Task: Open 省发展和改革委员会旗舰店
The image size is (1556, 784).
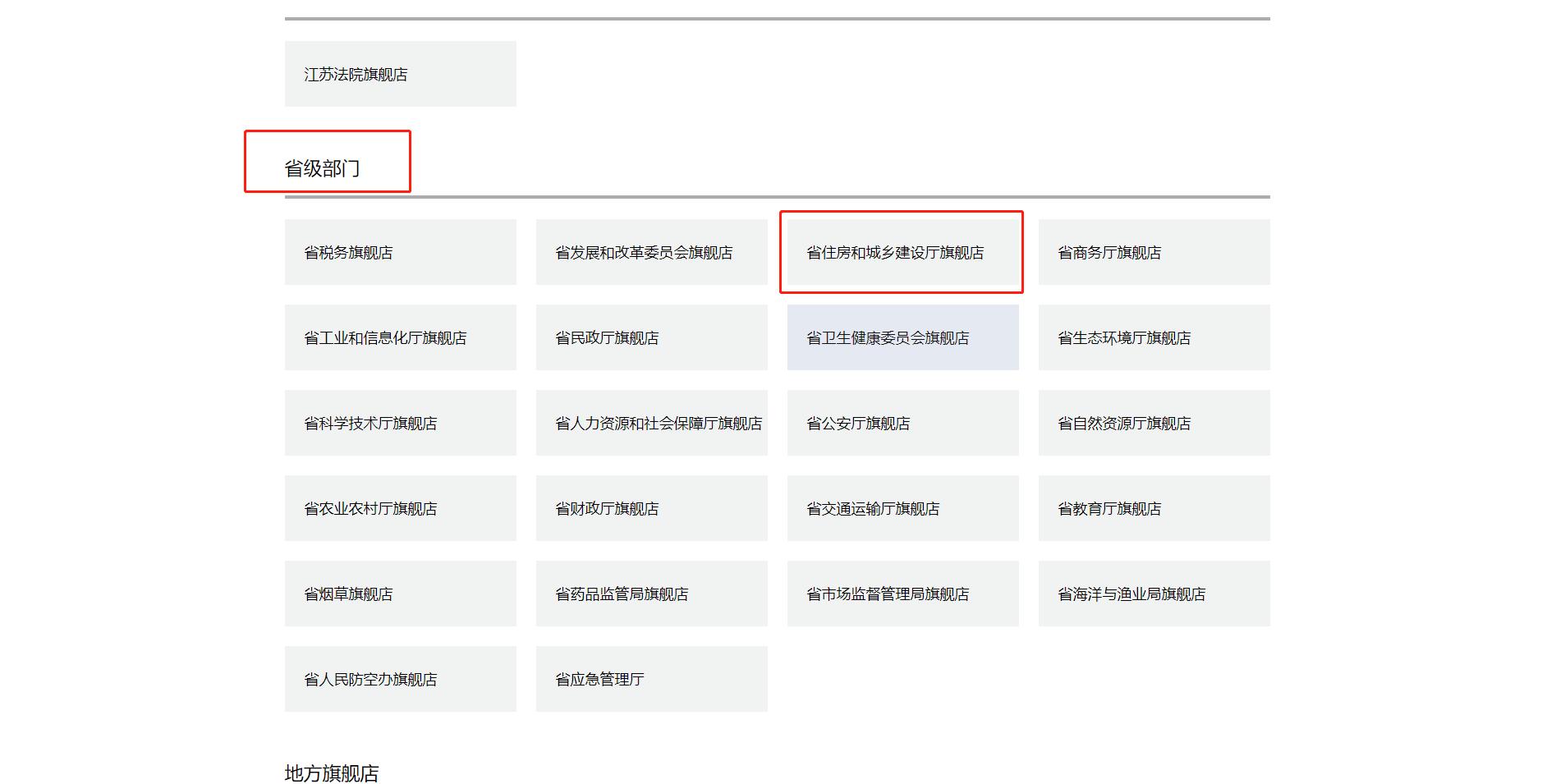Action: pos(652,252)
